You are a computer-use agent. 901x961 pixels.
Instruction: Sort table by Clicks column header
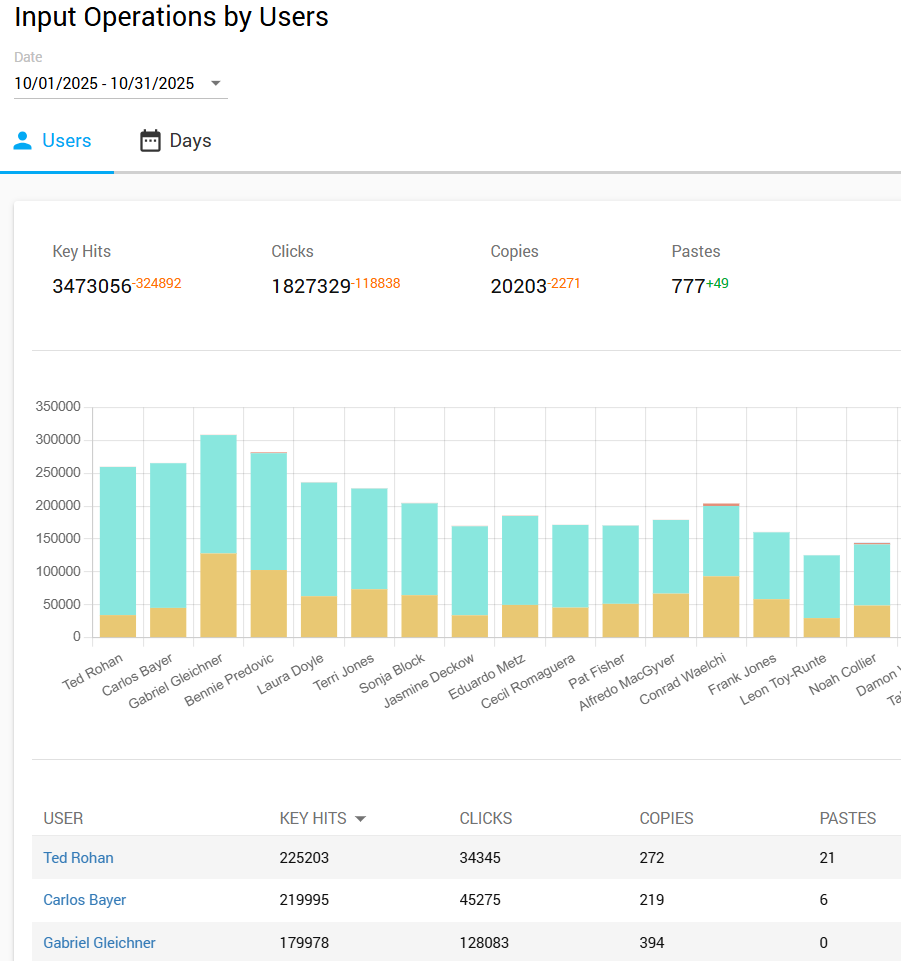point(485,819)
